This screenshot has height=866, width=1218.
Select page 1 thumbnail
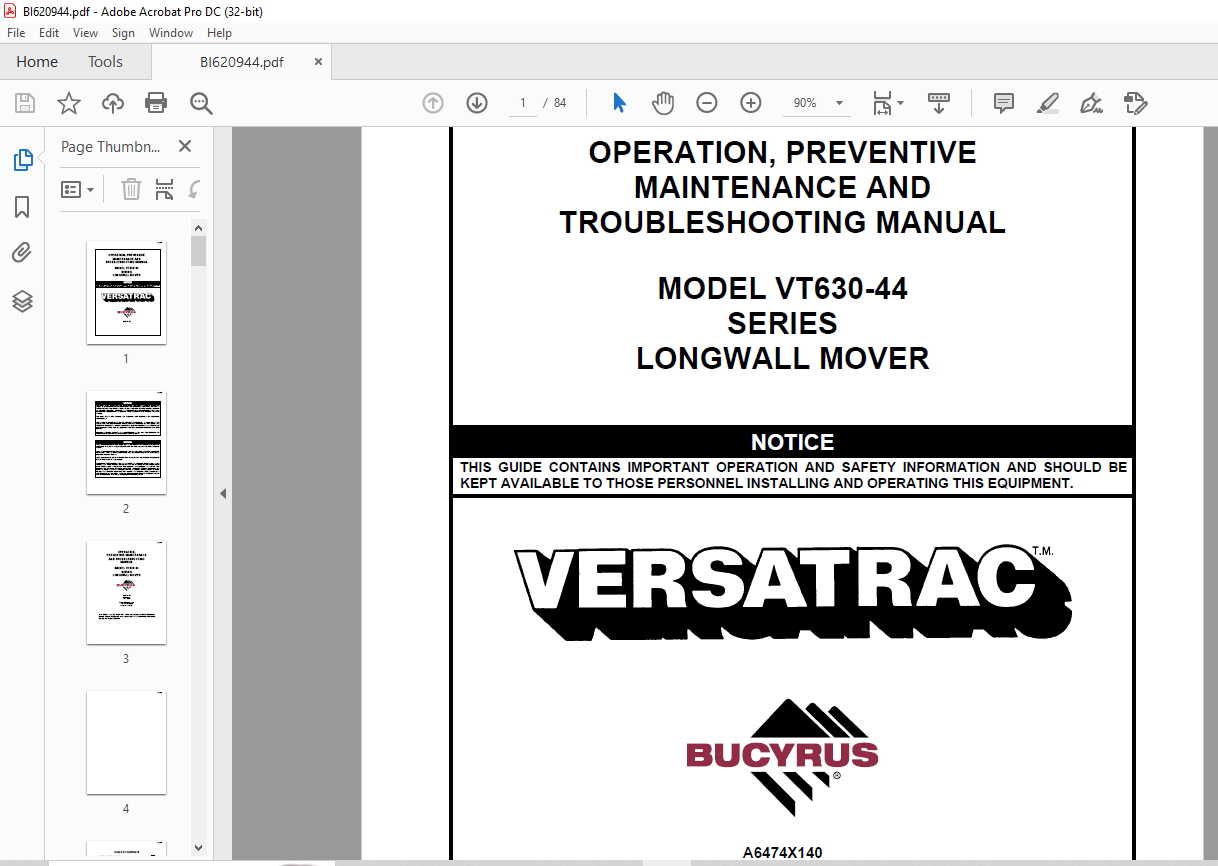pos(126,292)
